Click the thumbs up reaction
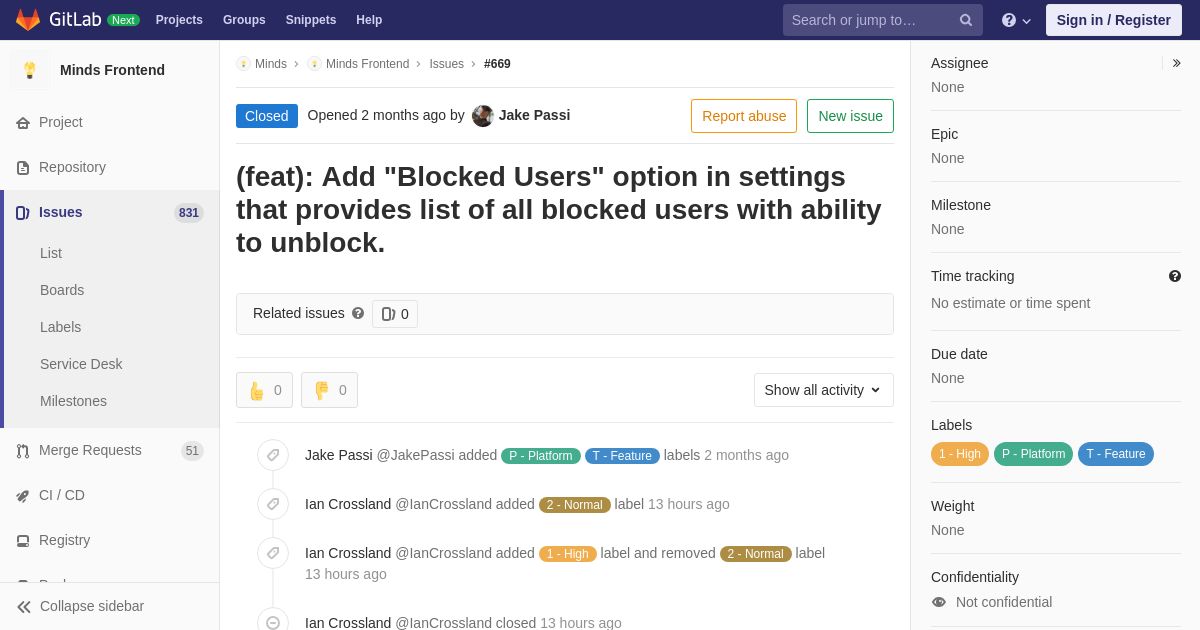Image resolution: width=1200 pixels, height=630 pixels. click(264, 390)
